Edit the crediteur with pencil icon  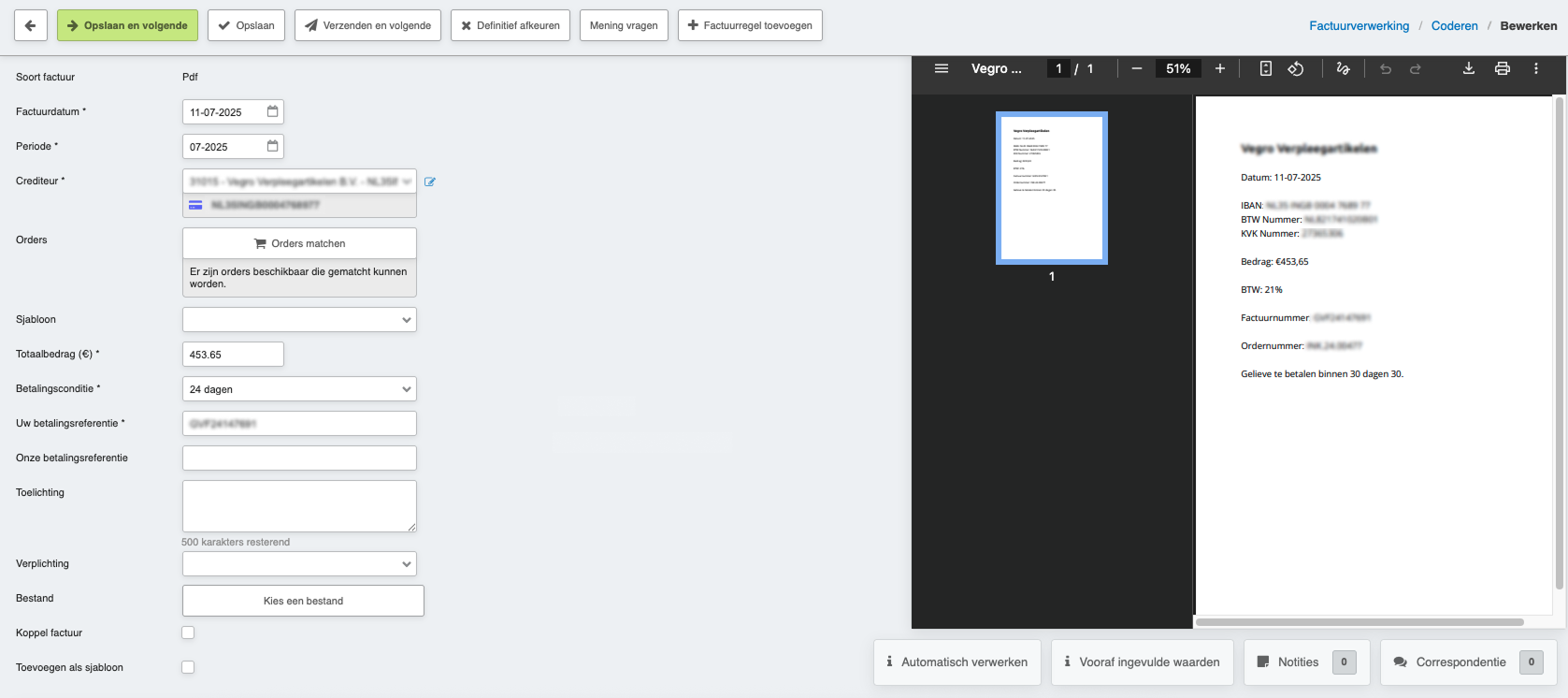(x=430, y=182)
